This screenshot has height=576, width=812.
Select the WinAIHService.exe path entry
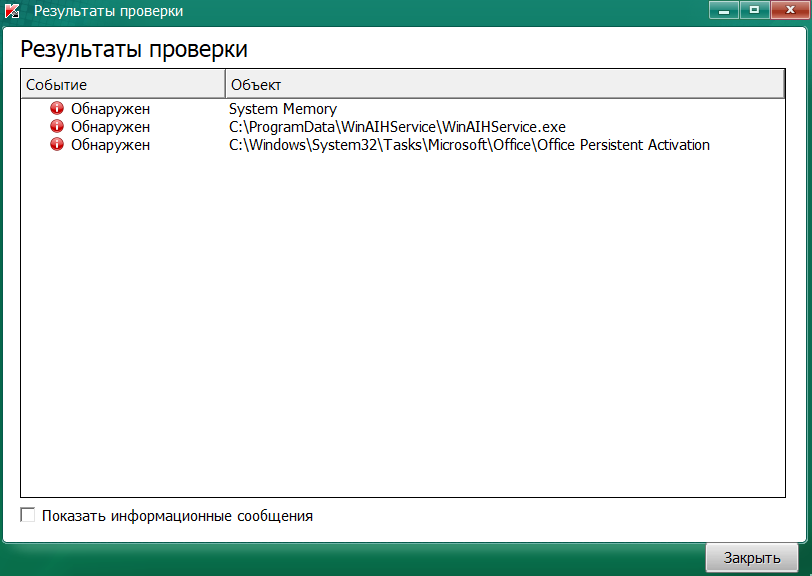(x=397, y=127)
